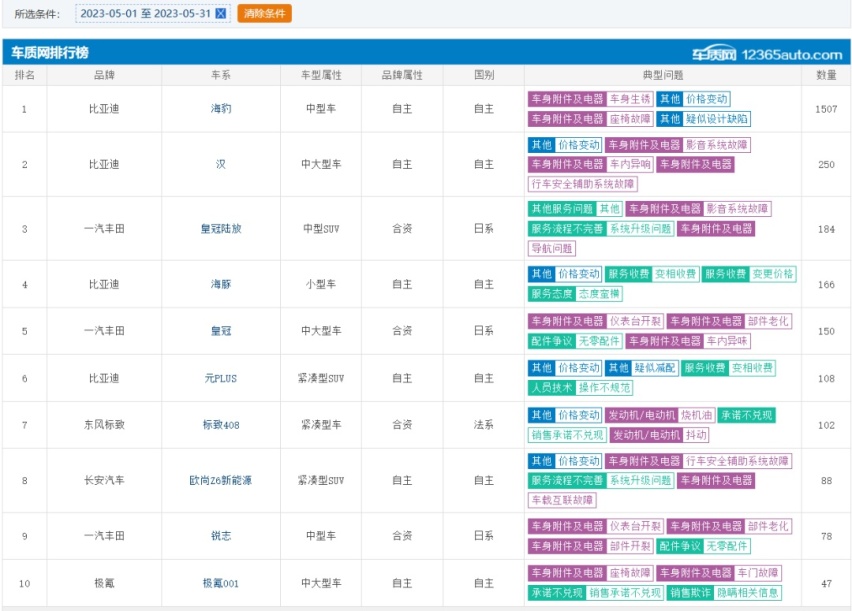Viewport: 852px width, 611px height.
Task: Click the 国别 column header
Action: [484, 75]
